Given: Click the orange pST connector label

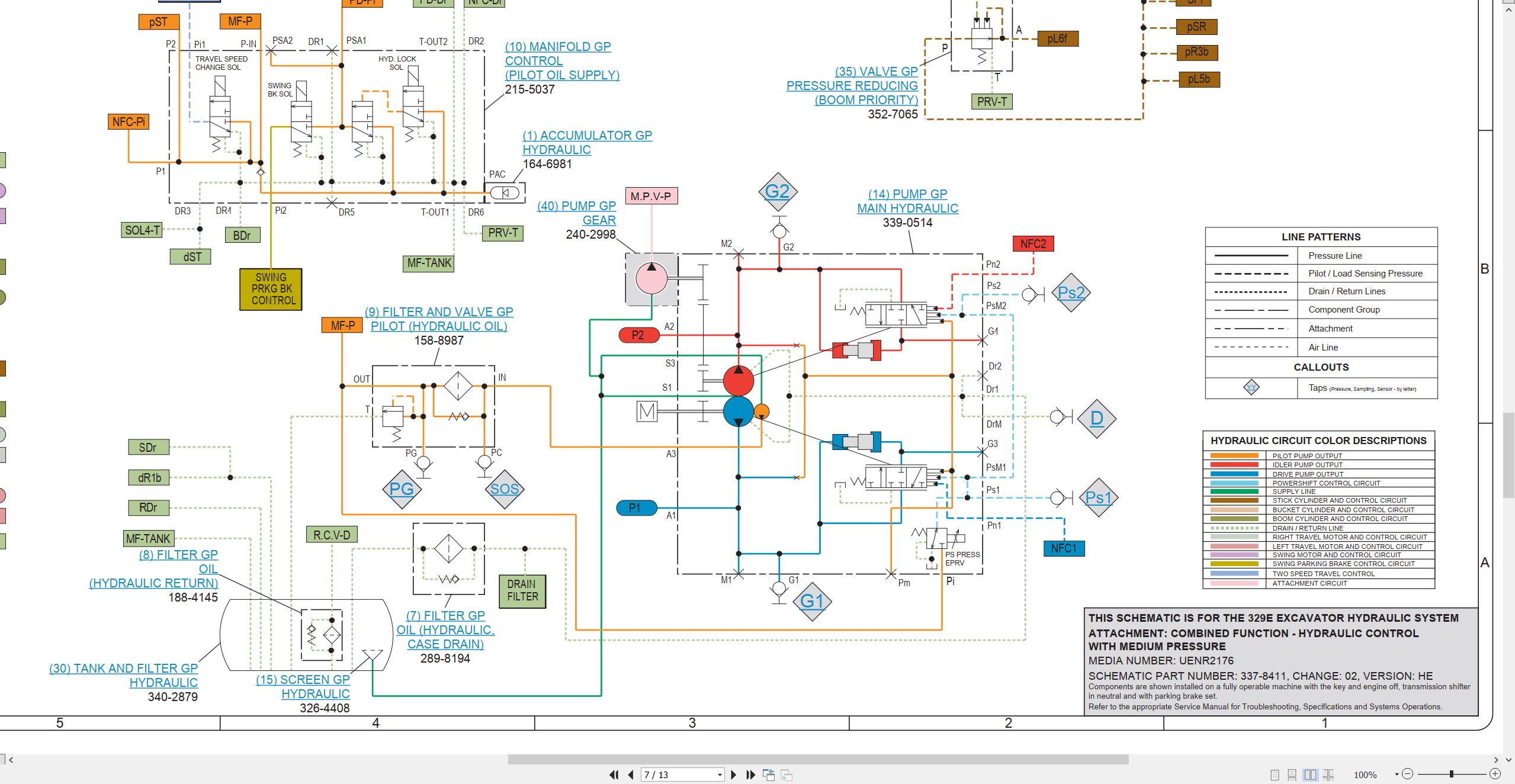Looking at the screenshot, I should tap(158, 22).
